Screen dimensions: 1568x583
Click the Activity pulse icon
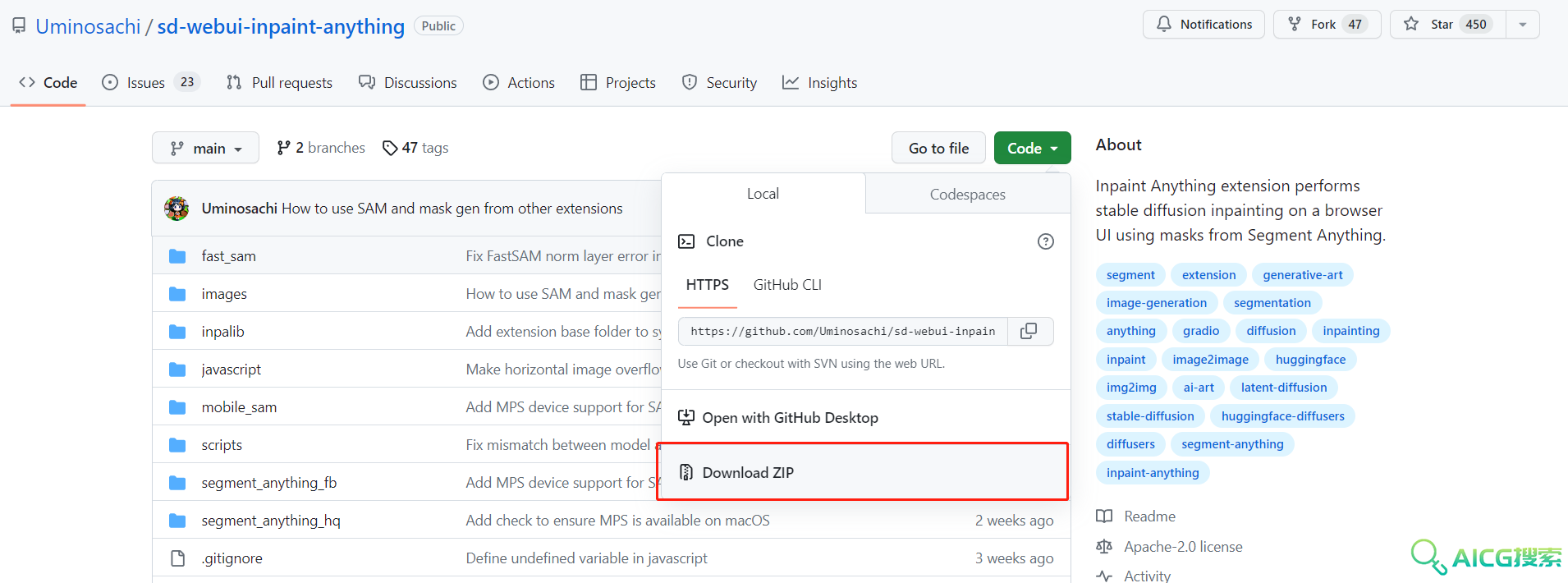coord(1104,576)
